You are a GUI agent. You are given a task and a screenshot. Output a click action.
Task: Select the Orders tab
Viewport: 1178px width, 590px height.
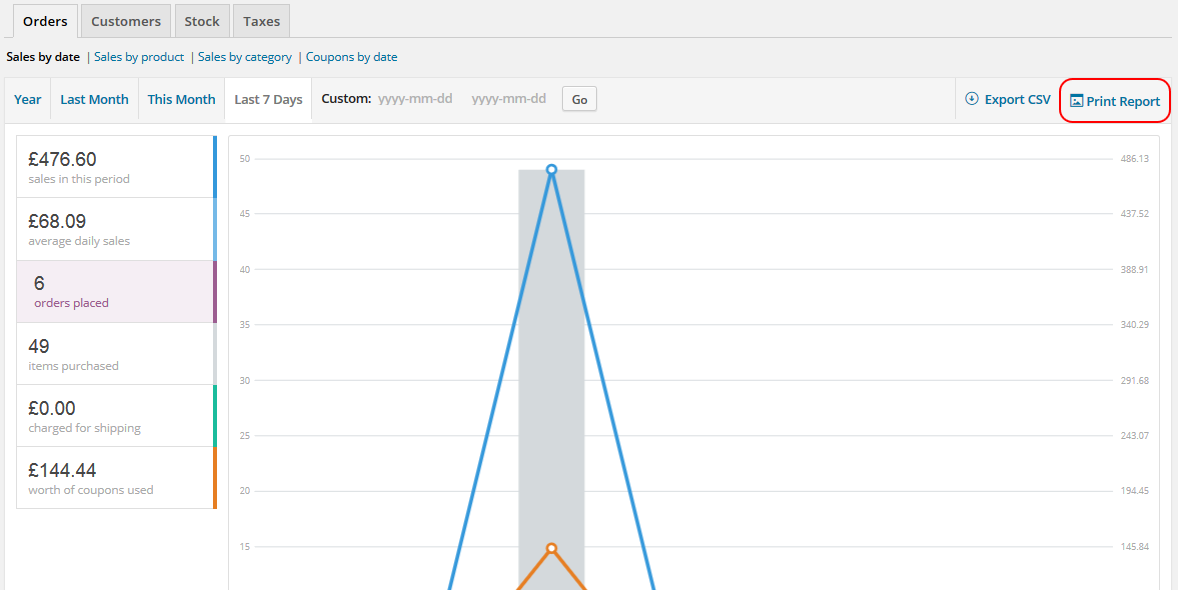click(44, 20)
